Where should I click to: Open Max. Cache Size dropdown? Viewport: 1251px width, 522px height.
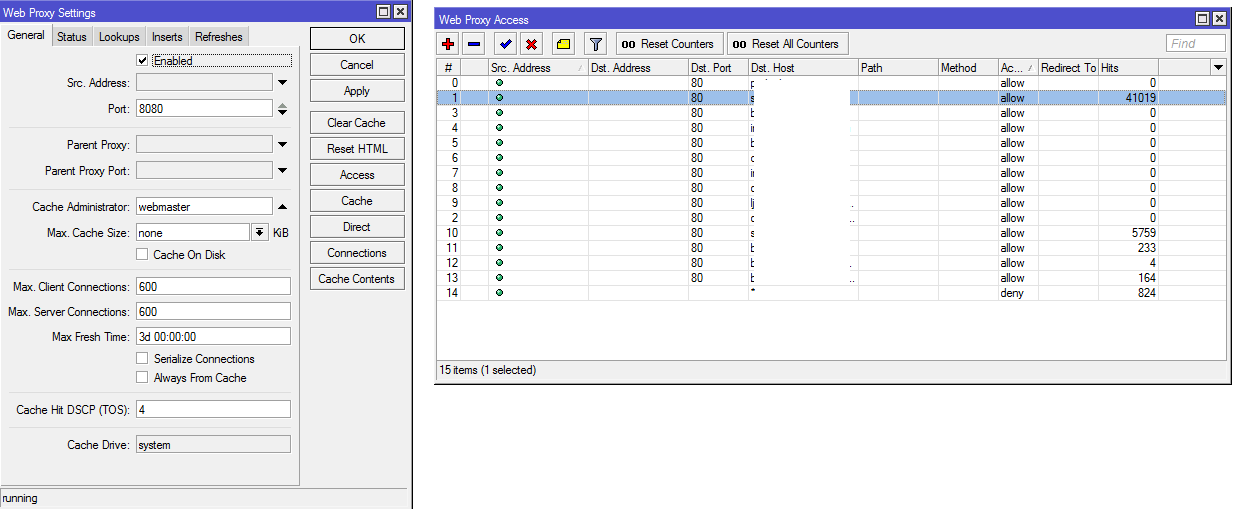coord(259,233)
